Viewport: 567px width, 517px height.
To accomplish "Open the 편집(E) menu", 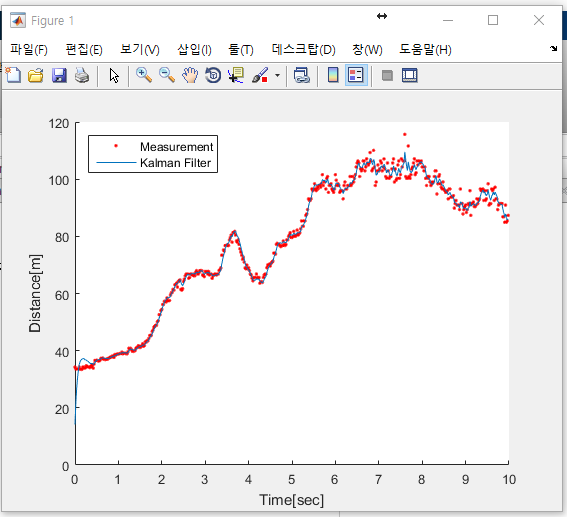I will click(x=84, y=49).
